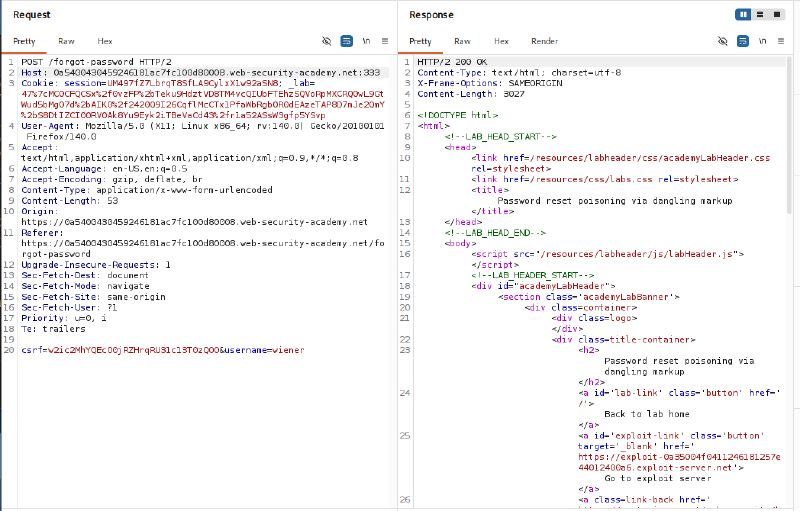Click the Response panel title

click(431, 15)
